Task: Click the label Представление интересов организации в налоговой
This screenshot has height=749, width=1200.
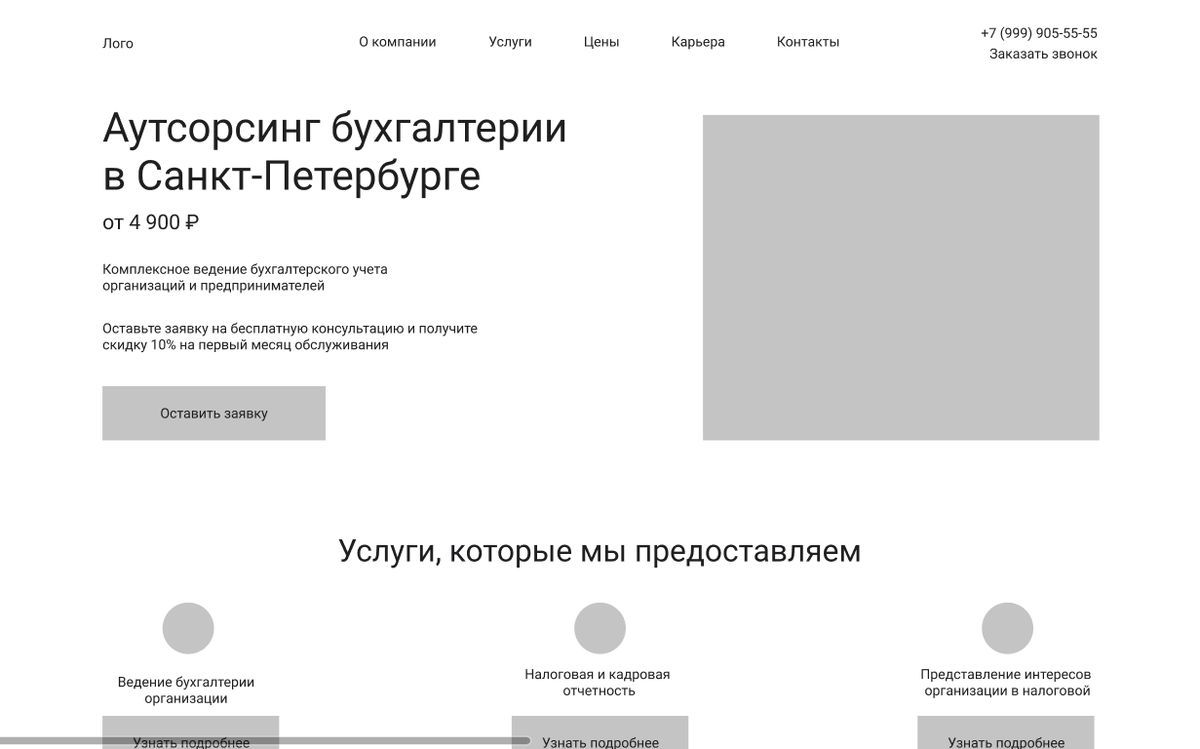Action: [1006, 682]
